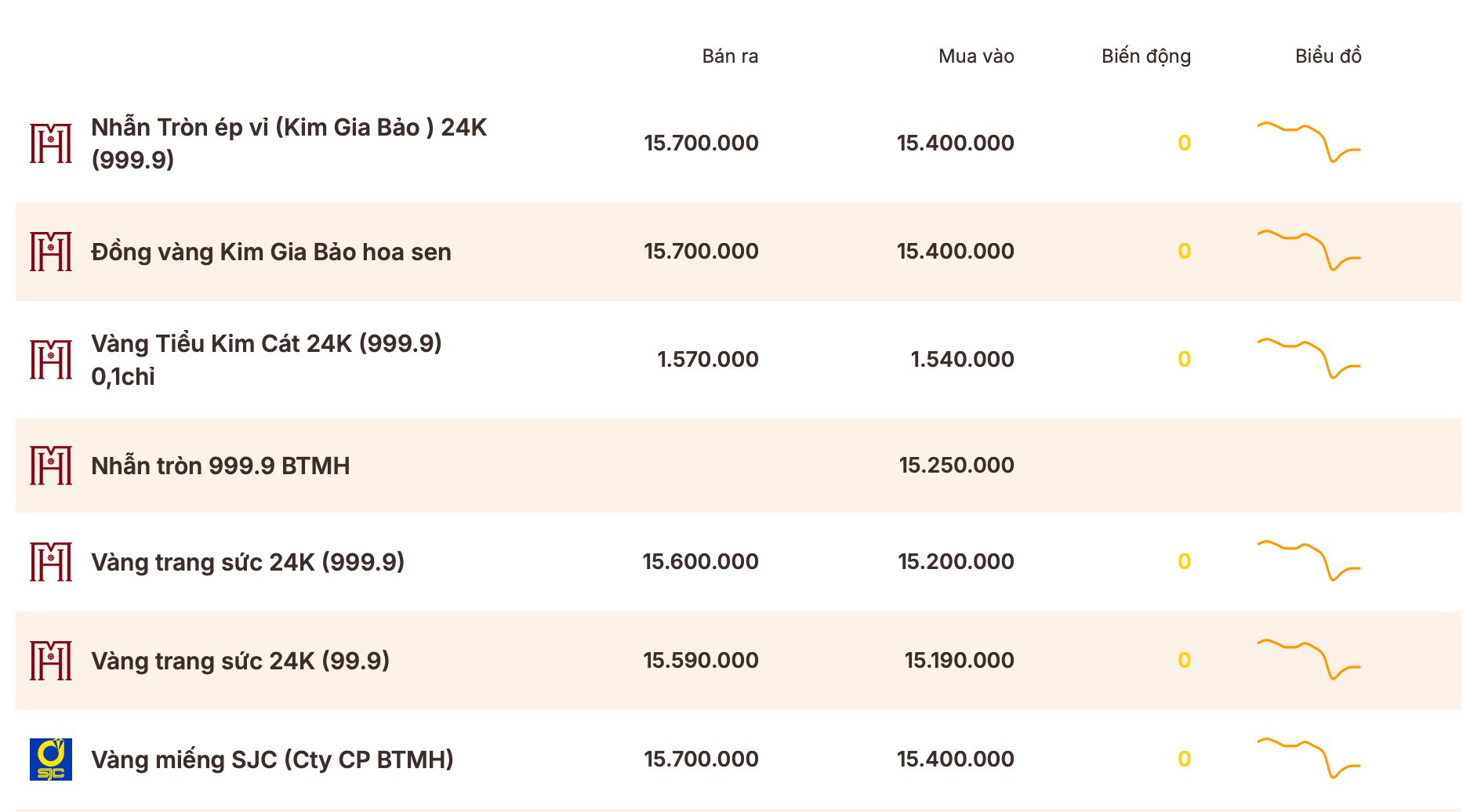This screenshot has width=1463, height=812.
Task: Click the SJC logo icon
Action: click(51, 759)
